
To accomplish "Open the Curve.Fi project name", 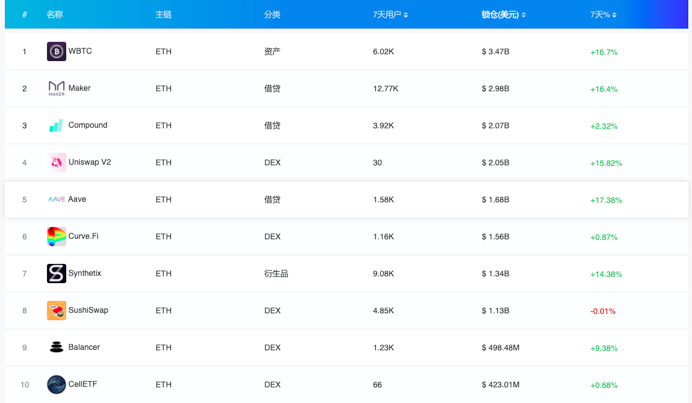I will [x=83, y=236].
